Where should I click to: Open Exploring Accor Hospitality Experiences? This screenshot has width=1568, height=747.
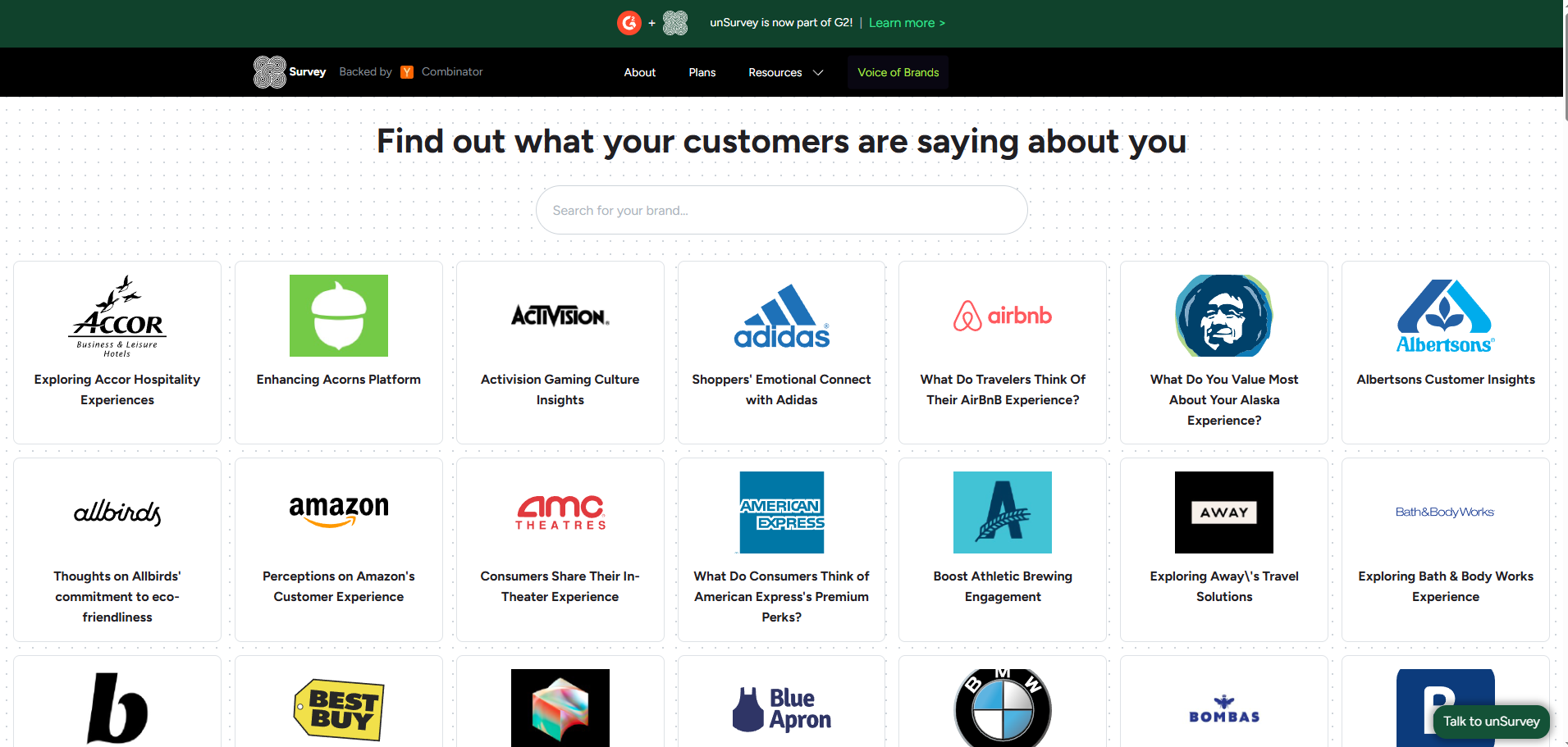coord(117,389)
